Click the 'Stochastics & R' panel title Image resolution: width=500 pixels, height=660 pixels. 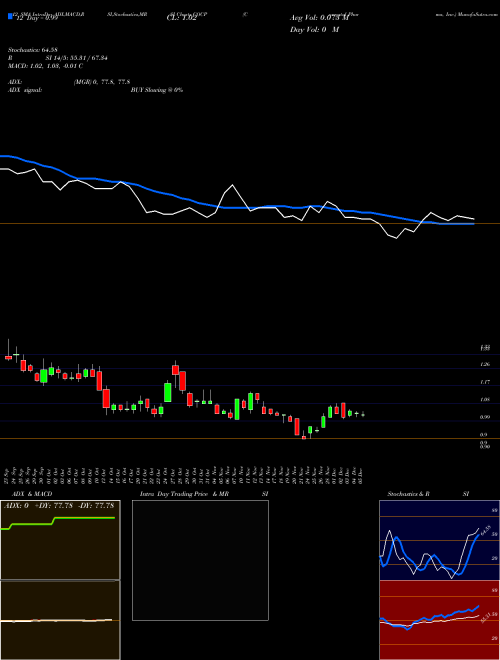tap(408, 494)
